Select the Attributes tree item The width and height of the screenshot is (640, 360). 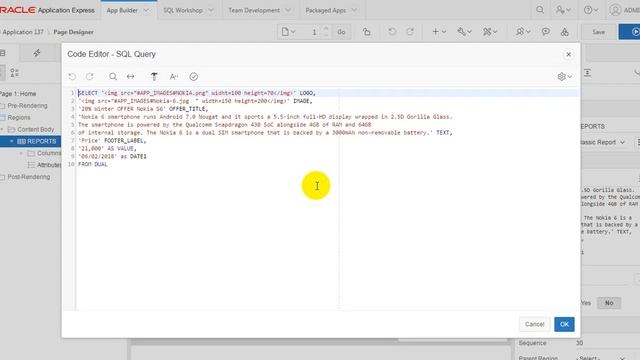coord(49,165)
